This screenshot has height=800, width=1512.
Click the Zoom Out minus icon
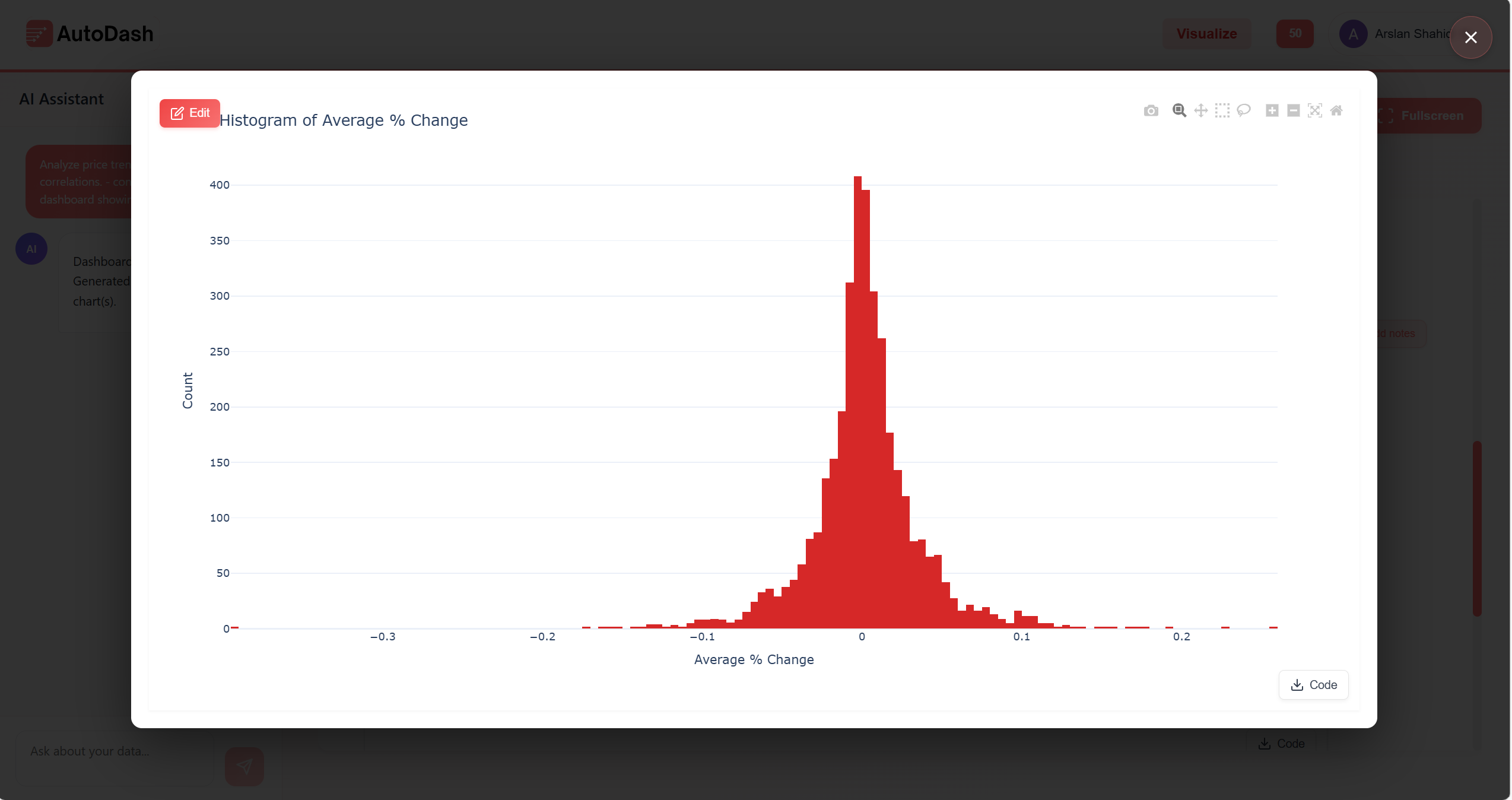click(1294, 111)
